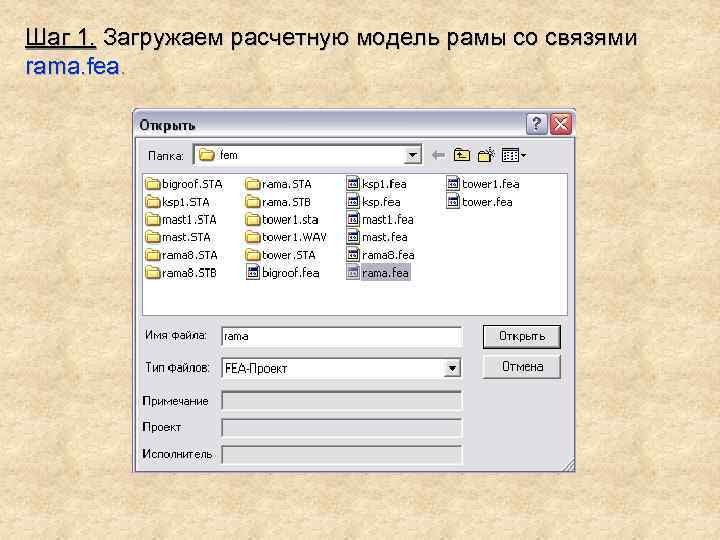Screen dimensions: 720x540
Task: Expand the Папка folder dropdown
Action: 413,155
